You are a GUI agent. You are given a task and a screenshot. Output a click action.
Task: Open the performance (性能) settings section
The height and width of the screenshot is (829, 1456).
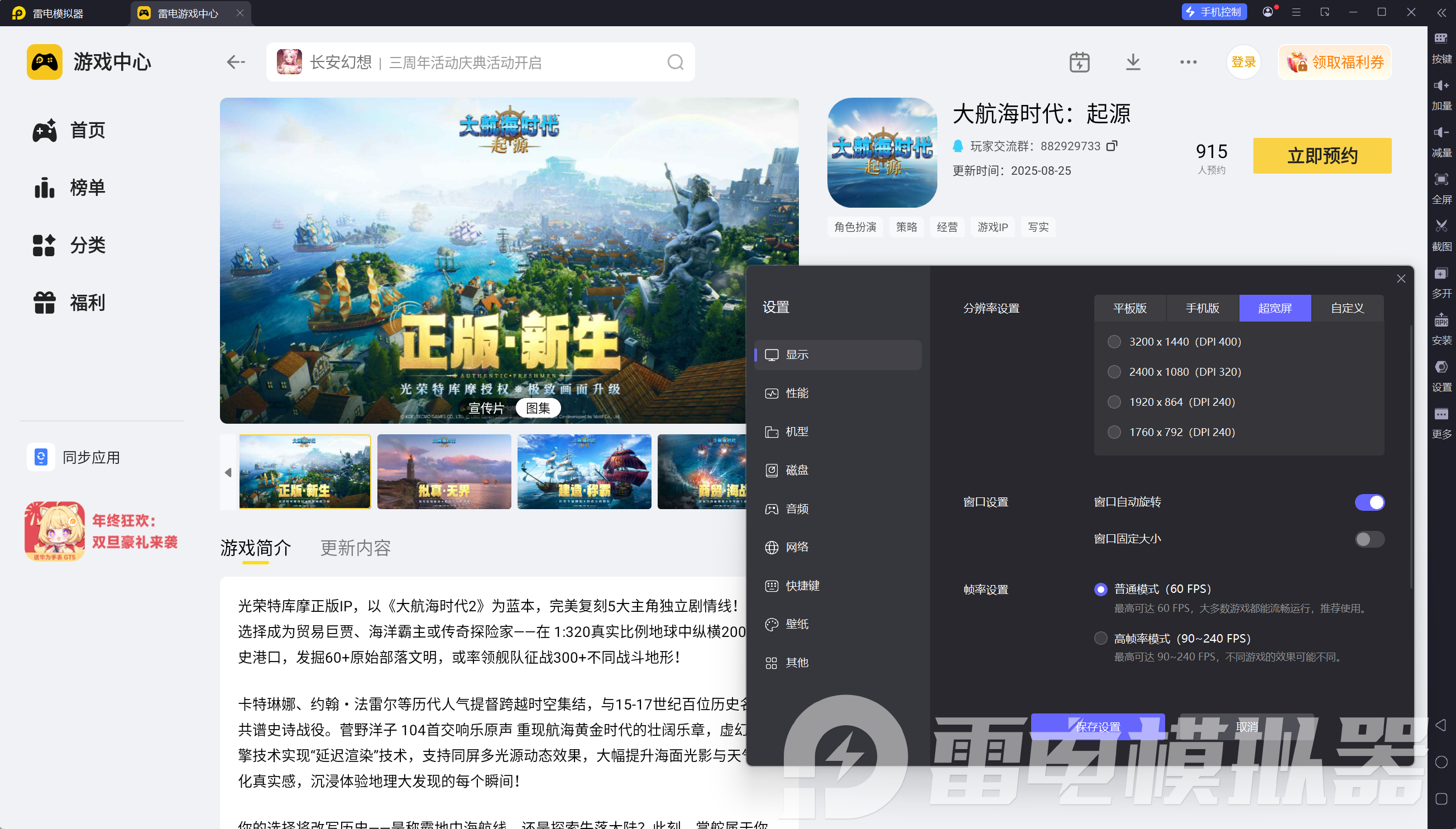coord(797,393)
